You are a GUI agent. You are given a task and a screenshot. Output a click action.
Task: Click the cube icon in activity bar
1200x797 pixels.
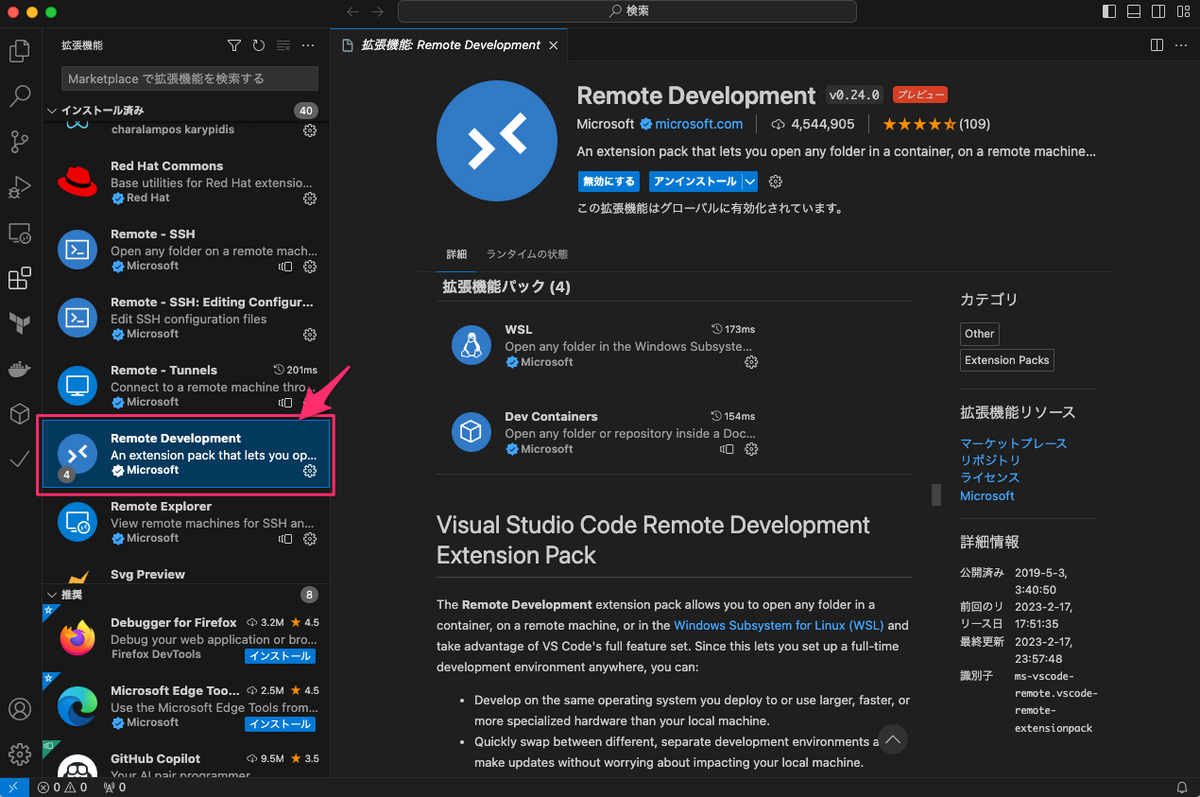19,413
